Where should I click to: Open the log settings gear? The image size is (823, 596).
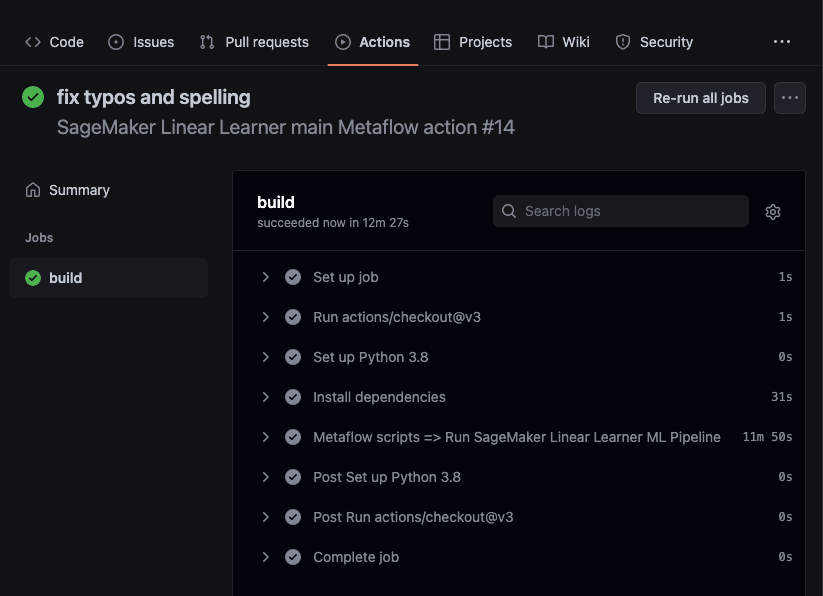(773, 211)
